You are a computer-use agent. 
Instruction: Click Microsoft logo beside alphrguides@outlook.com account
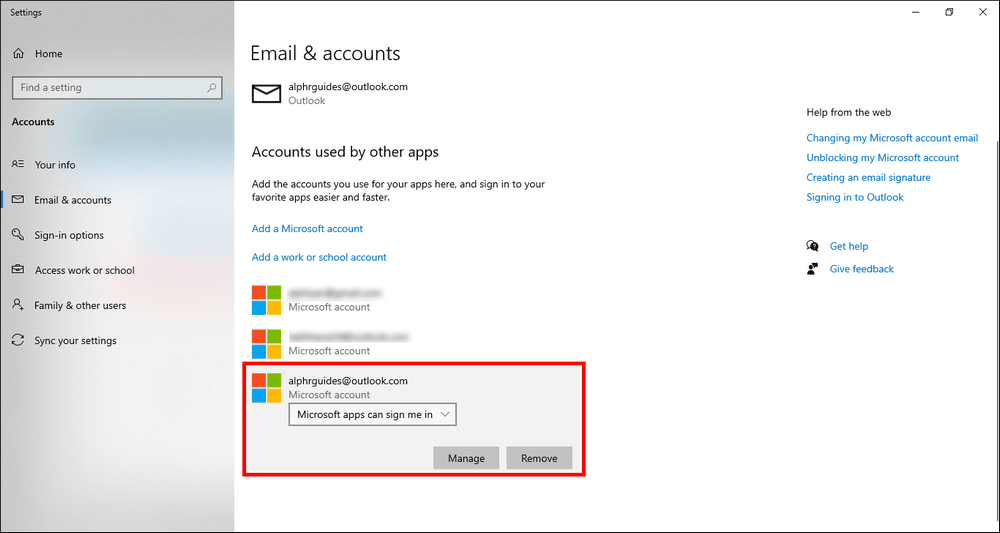pos(267,388)
